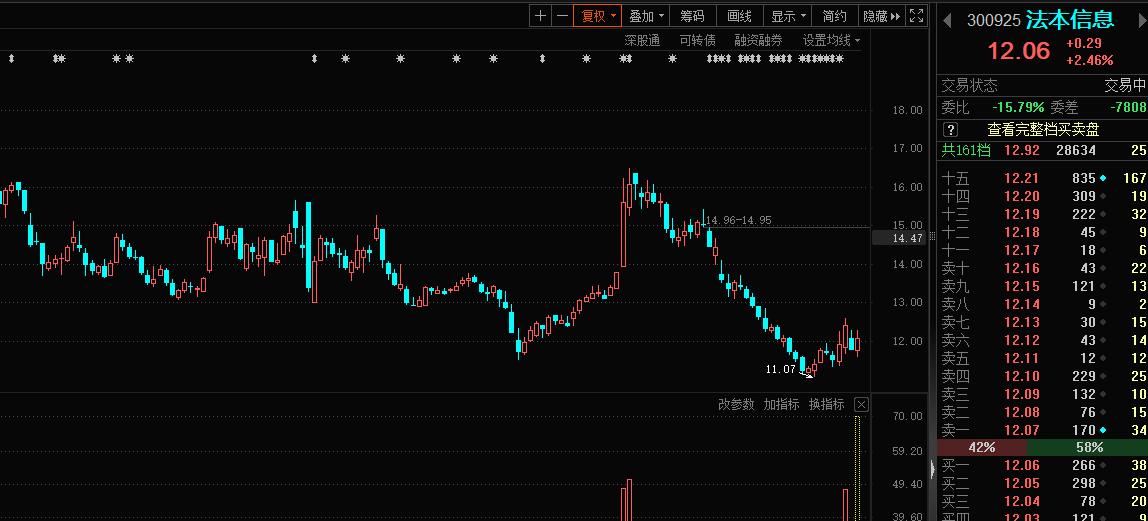Select the 融资融券 tag

tap(758, 40)
